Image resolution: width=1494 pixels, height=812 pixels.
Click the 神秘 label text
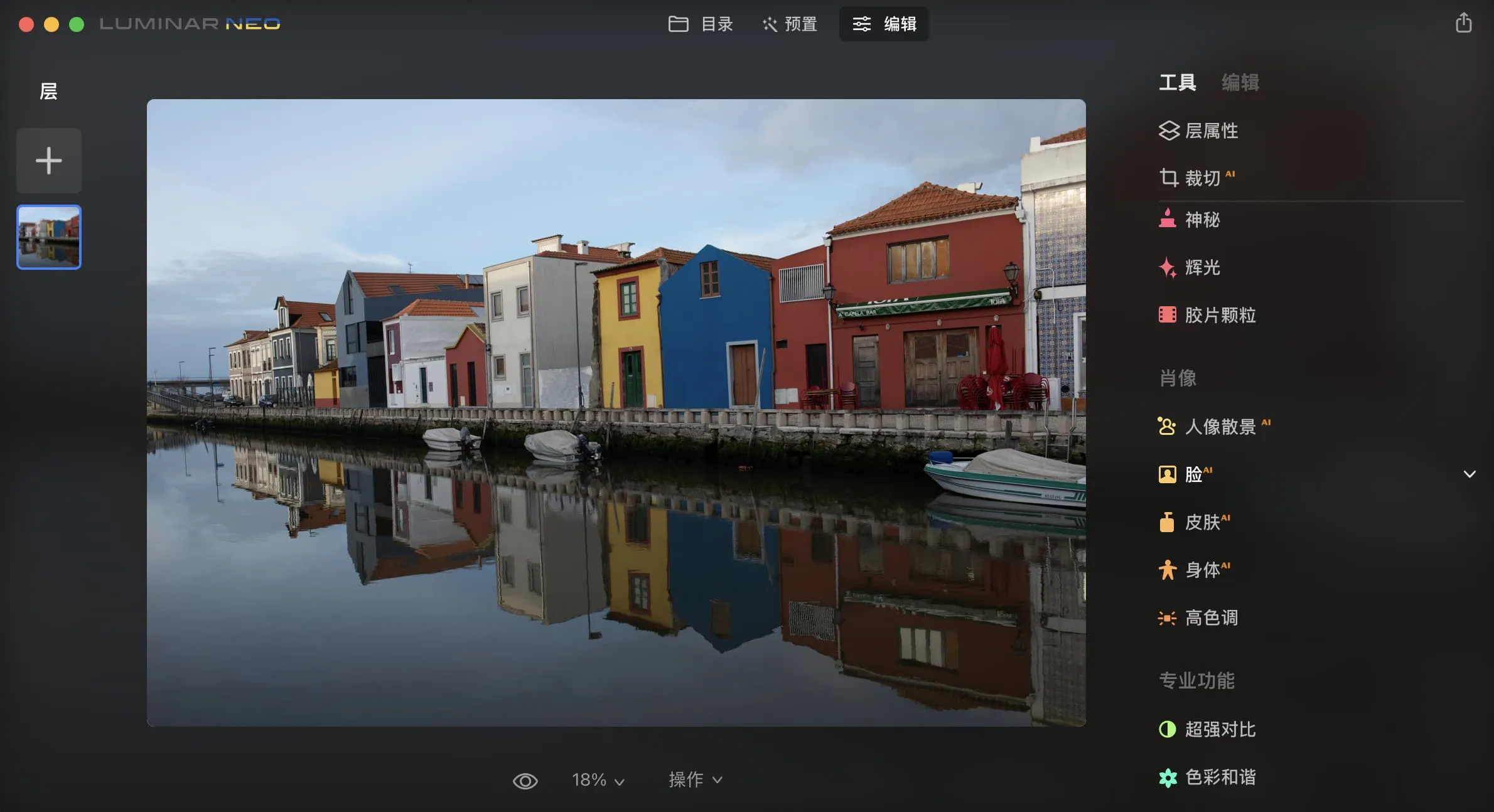pos(1203,220)
